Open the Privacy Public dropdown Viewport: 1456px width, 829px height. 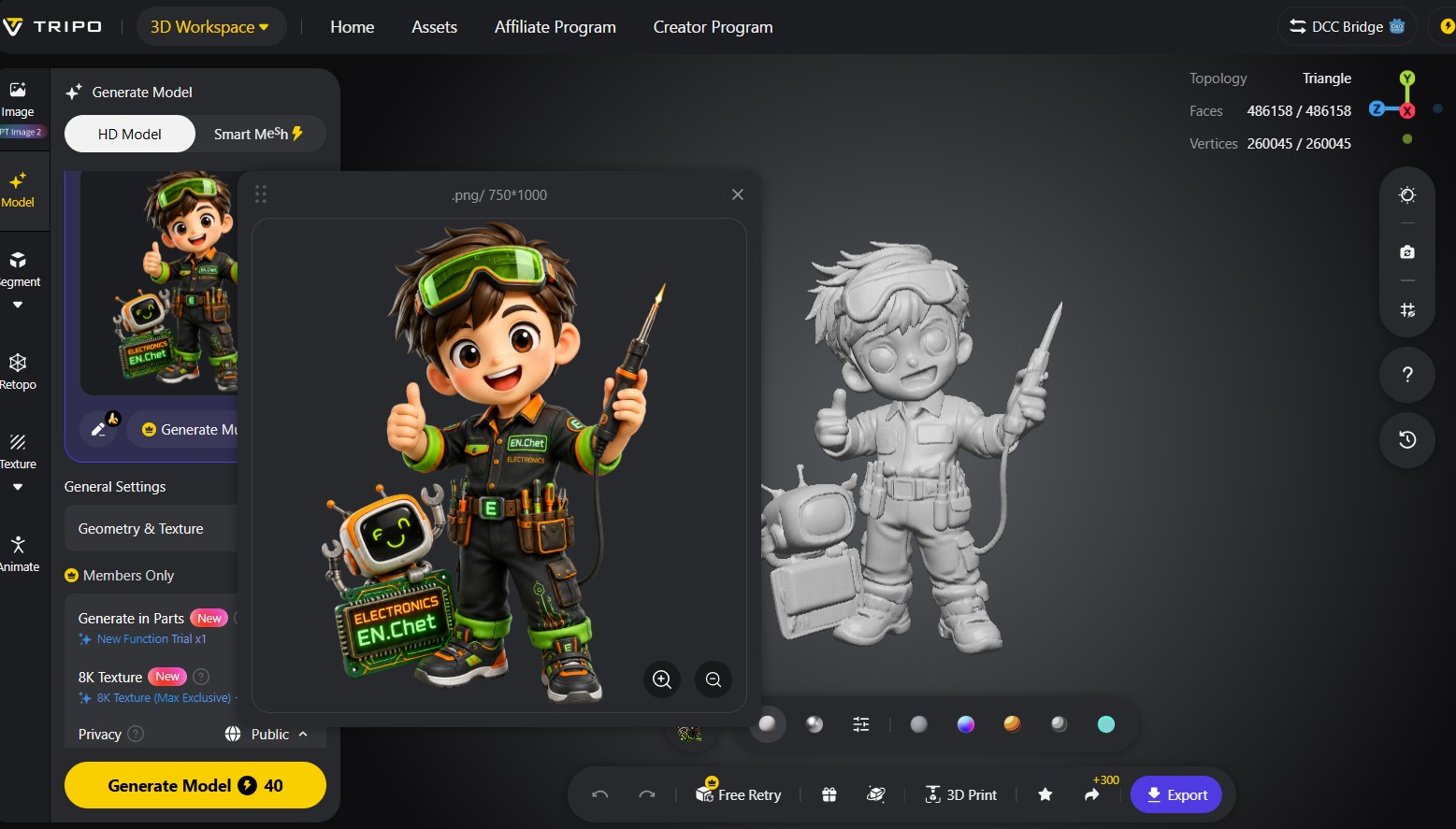tap(267, 735)
